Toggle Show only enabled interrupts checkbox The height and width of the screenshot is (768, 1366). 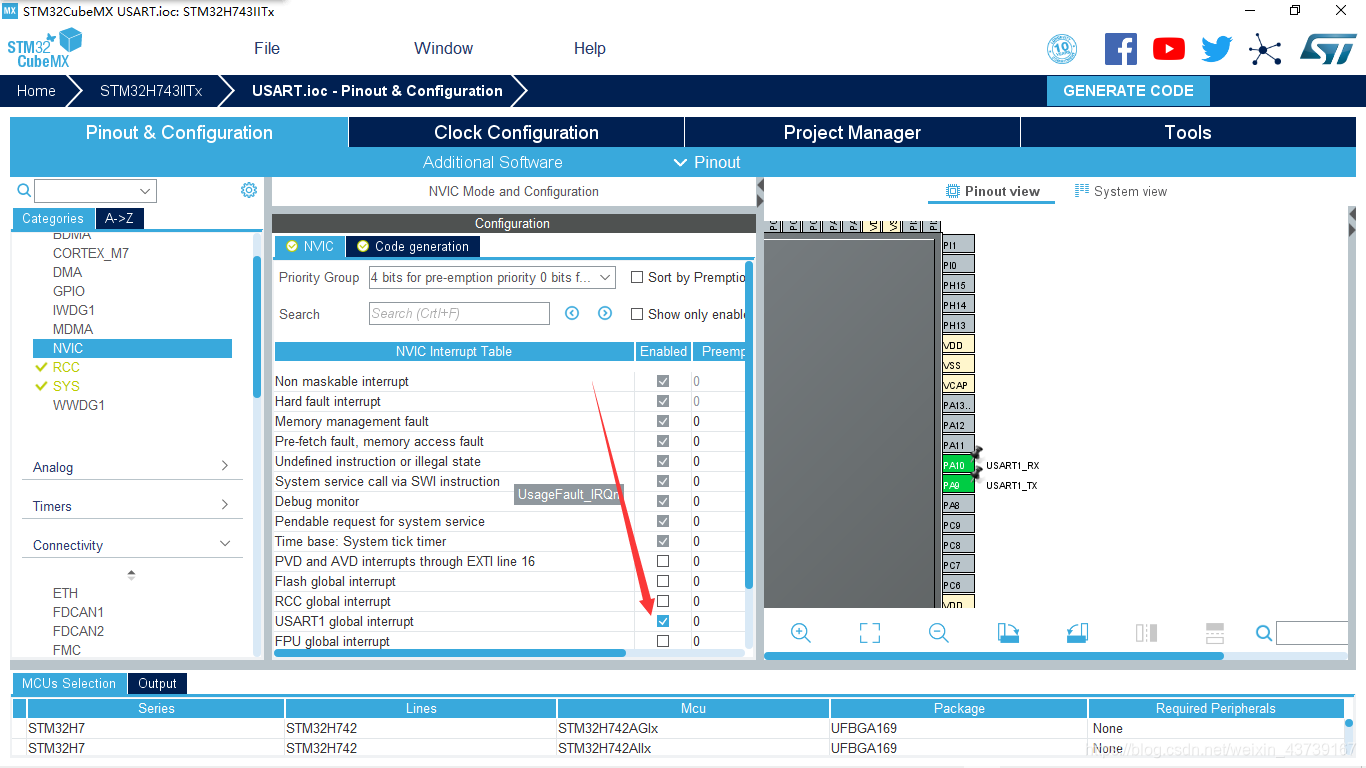coord(637,314)
